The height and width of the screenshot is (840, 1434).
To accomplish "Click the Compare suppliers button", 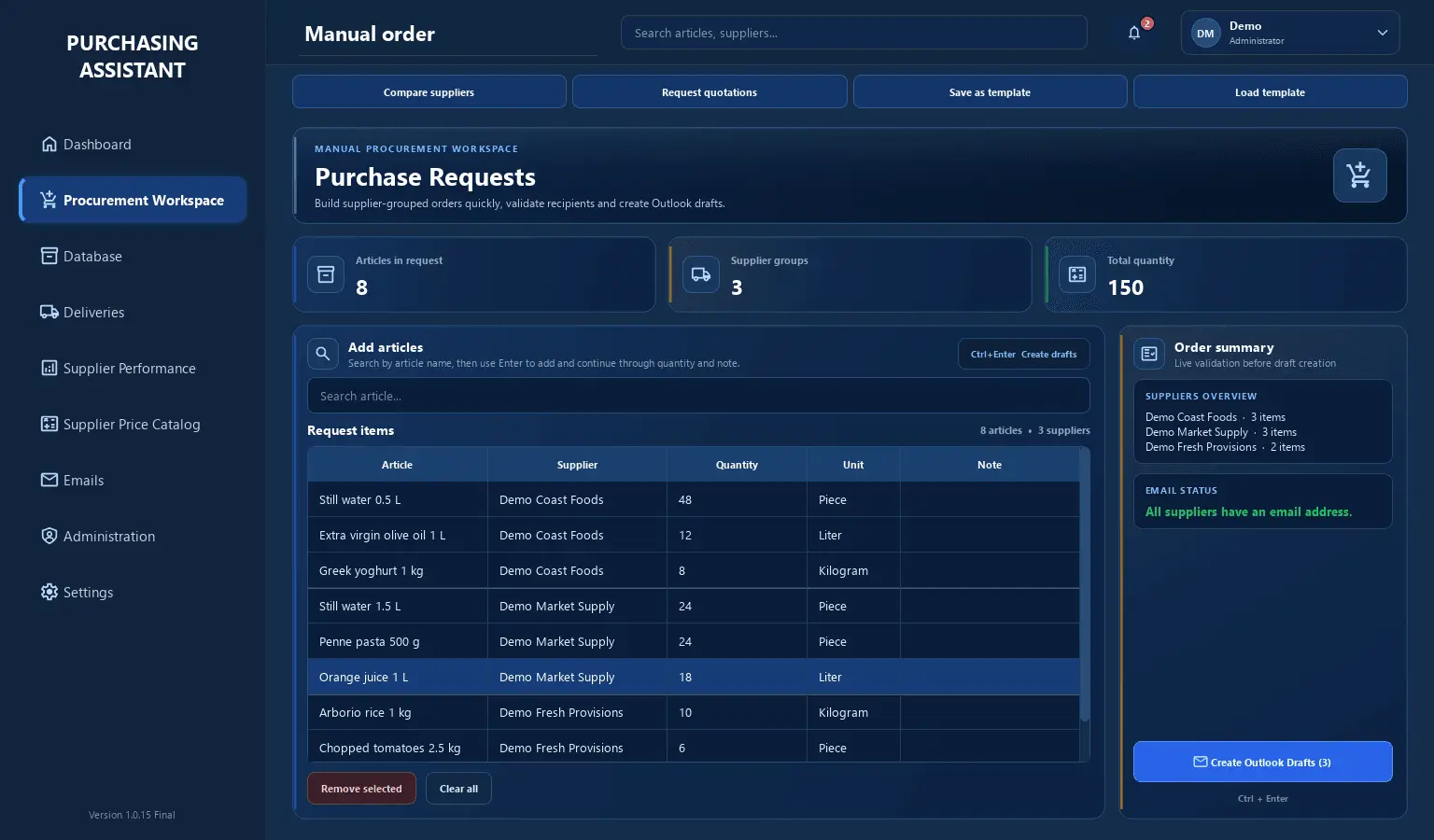I will tap(429, 92).
